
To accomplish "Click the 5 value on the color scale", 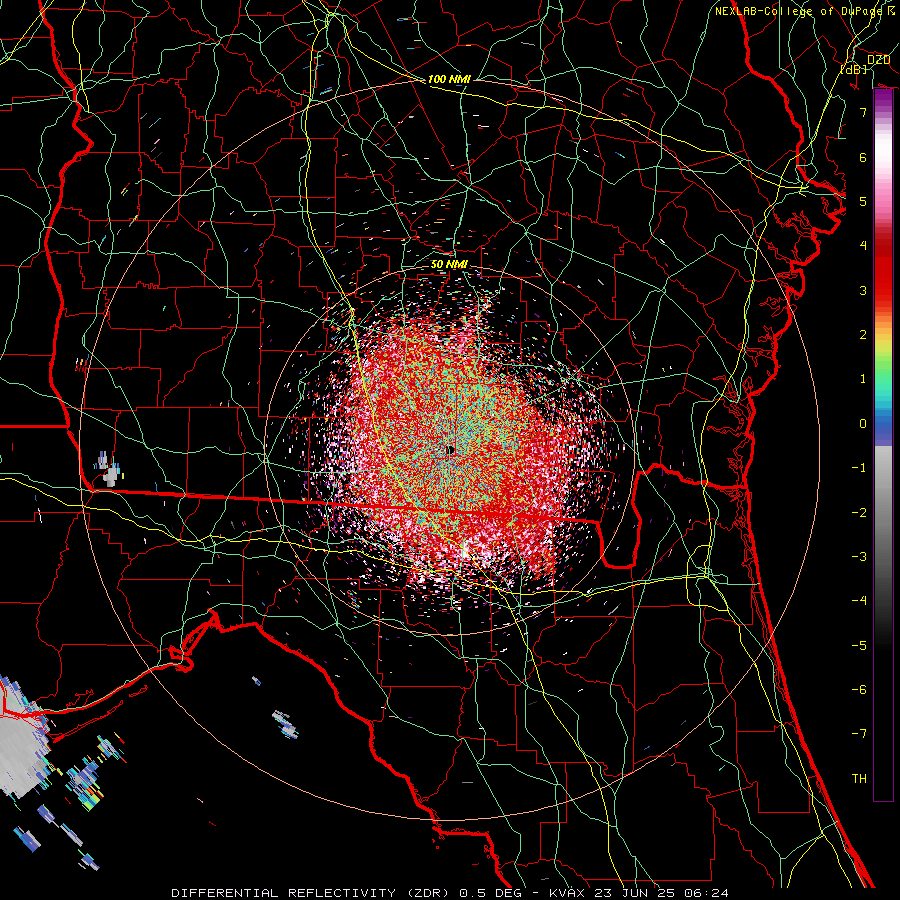I will 863,201.
